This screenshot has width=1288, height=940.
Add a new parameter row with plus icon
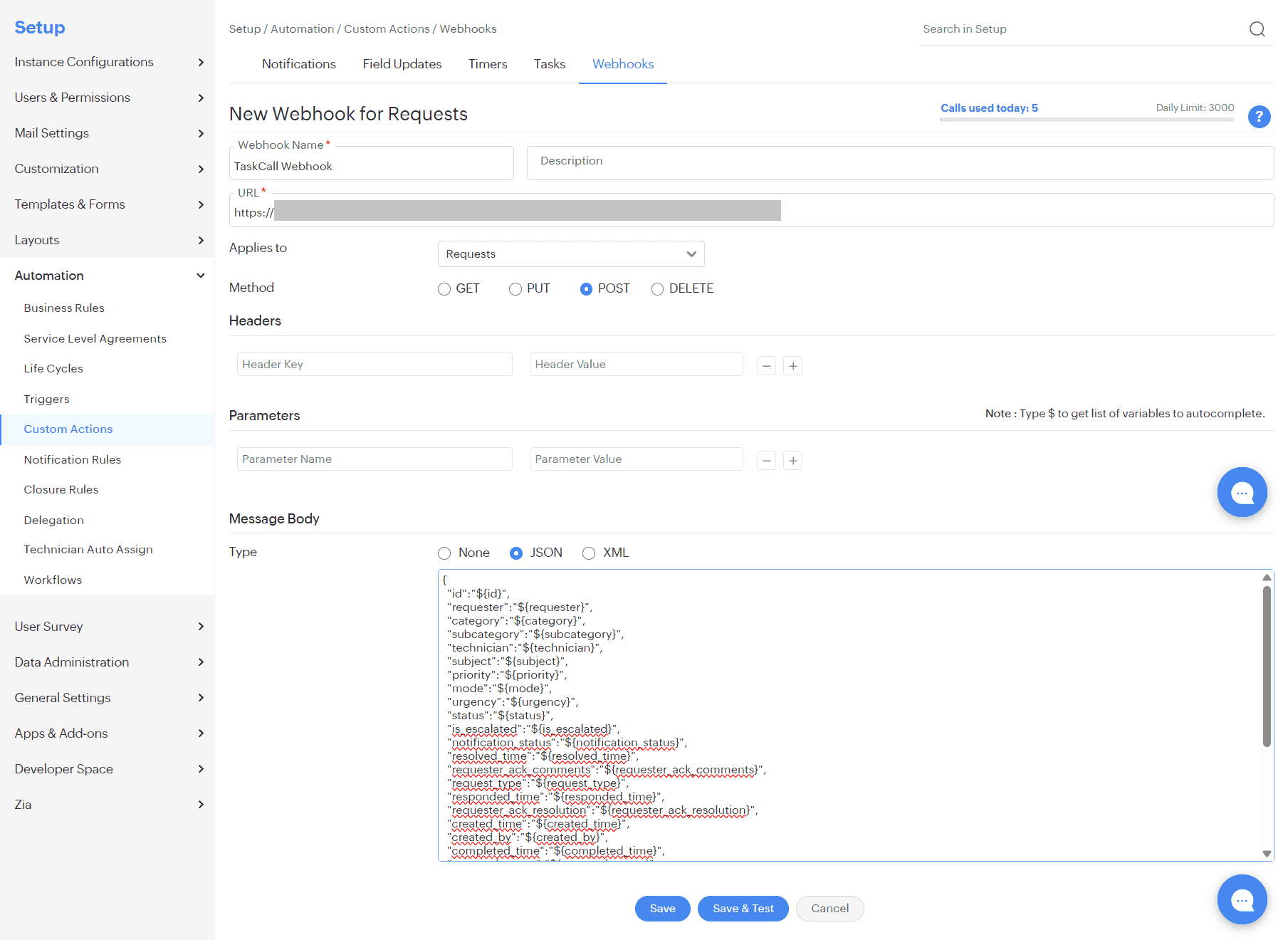tap(793, 460)
